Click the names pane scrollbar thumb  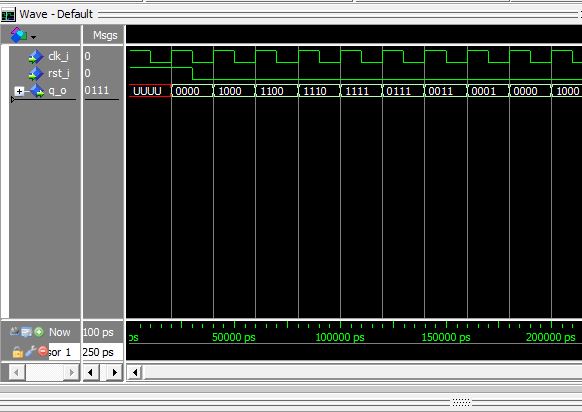(44, 372)
